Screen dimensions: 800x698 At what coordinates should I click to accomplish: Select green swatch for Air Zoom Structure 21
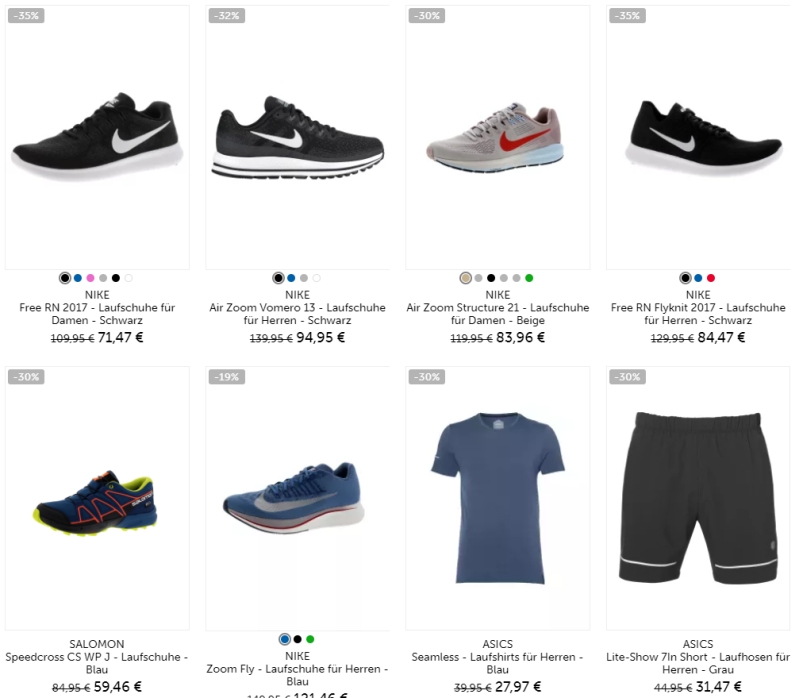[529, 278]
